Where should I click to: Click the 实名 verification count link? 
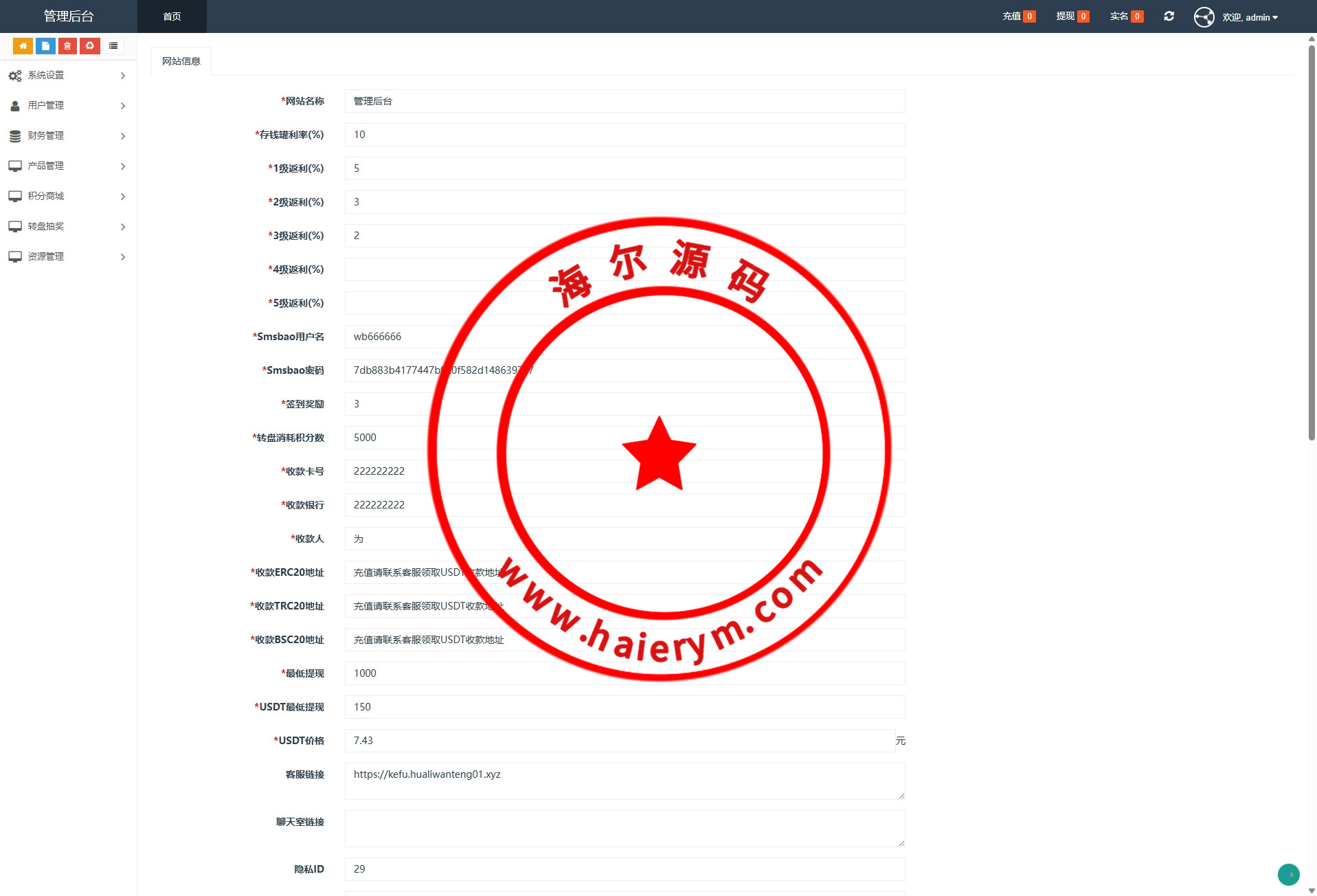pyautogui.click(x=1126, y=16)
